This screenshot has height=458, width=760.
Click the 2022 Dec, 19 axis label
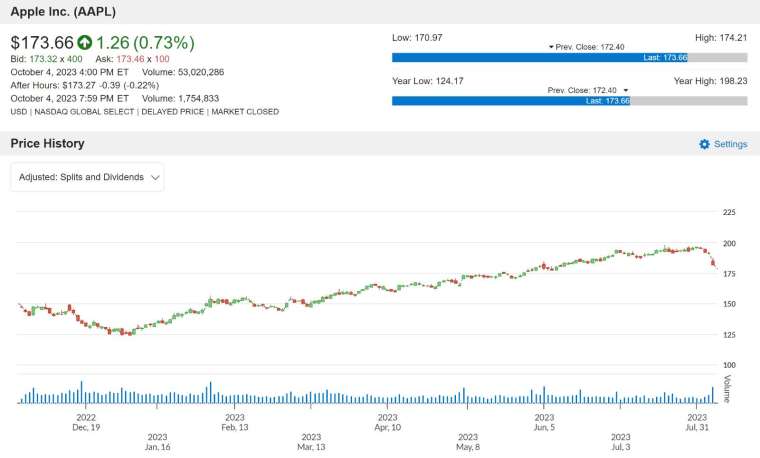coord(86,422)
